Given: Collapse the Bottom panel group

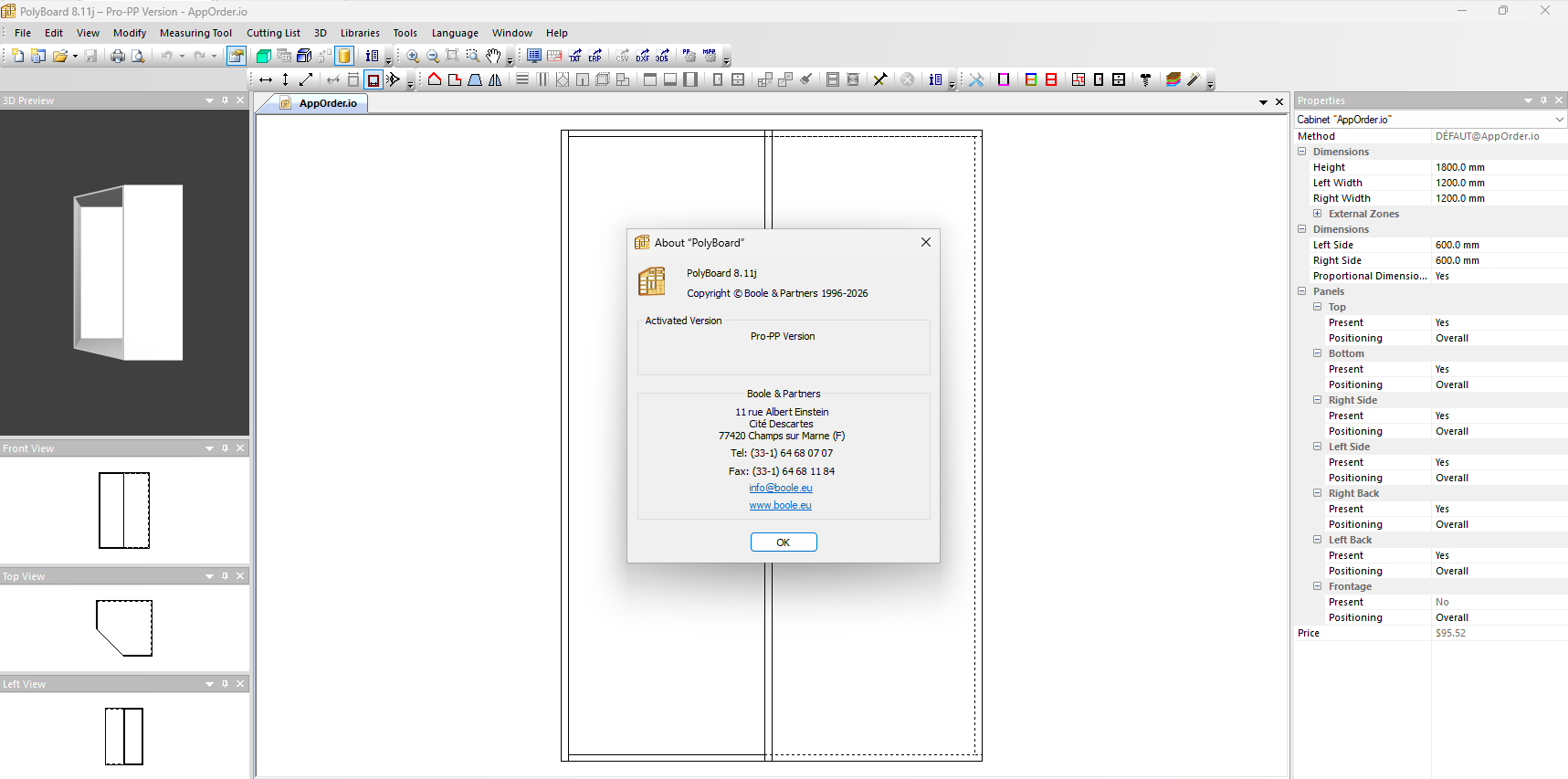Looking at the screenshot, I should pyautogui.click(x=1317, y=353).
